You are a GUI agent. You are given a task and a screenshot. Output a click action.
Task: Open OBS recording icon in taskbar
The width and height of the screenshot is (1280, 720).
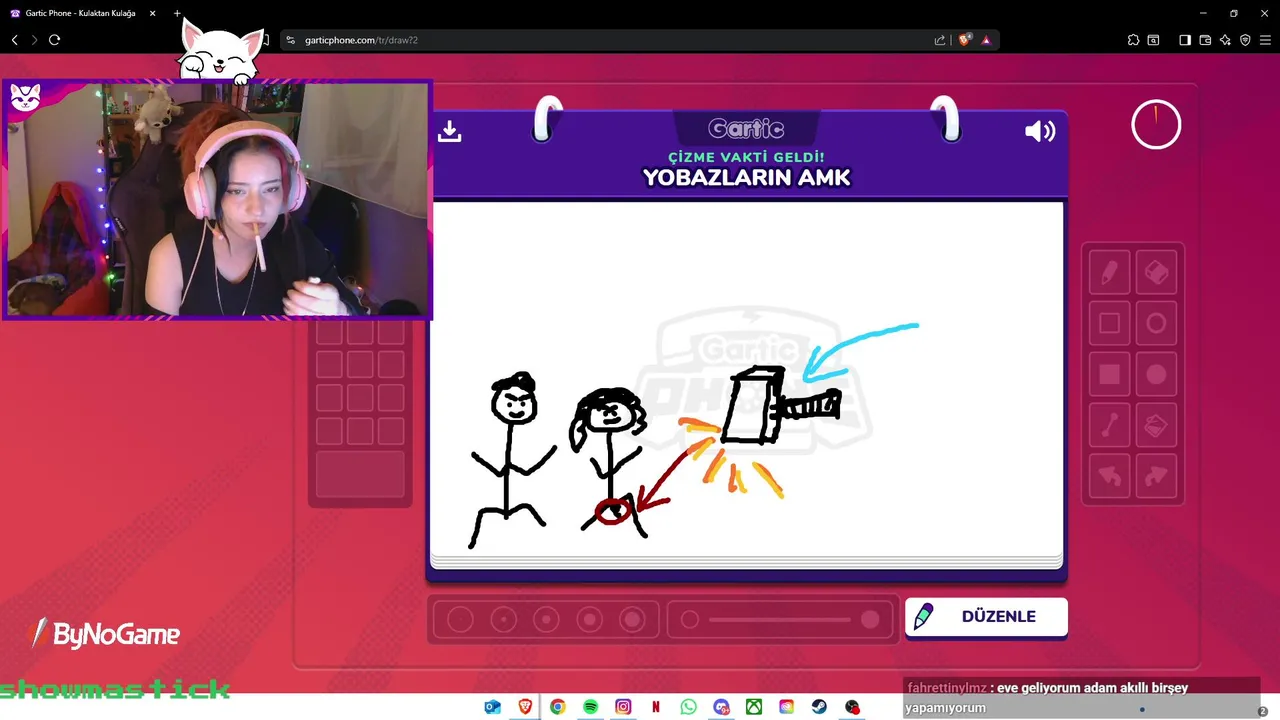(x=852, y=707)
